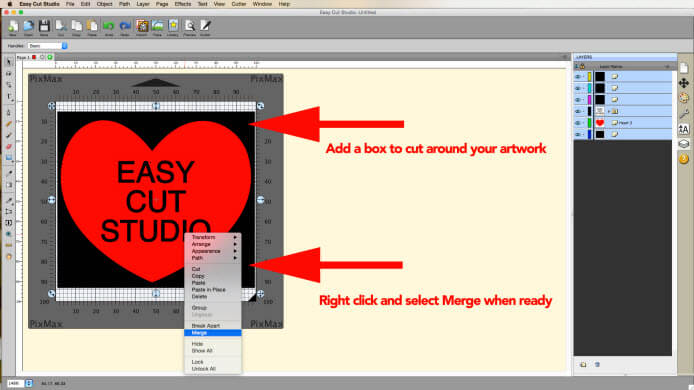Click the Open file toolbar icon
Image resolution: width=694 pixels, height=390 pixels.
click(x=28, y=27)
